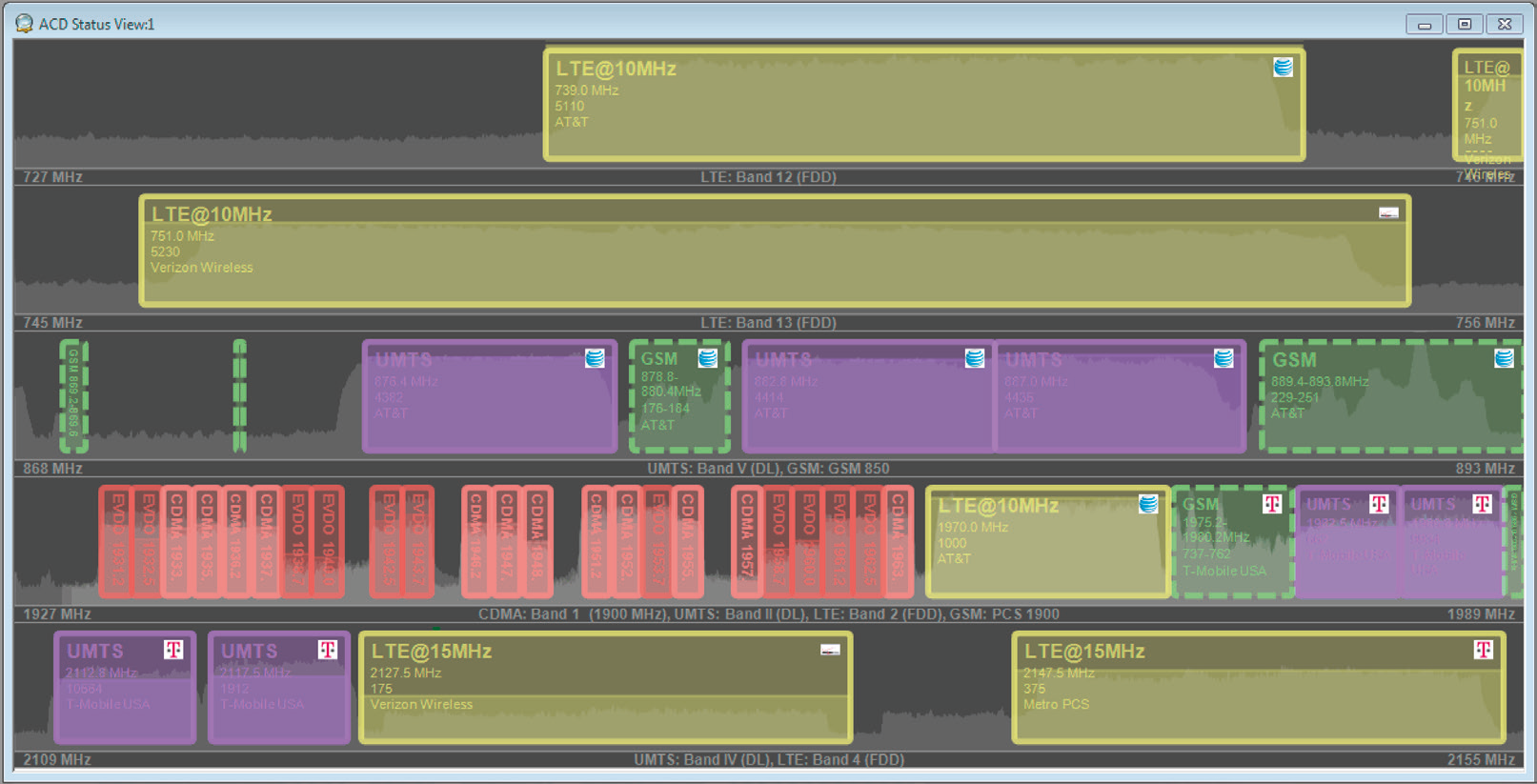The width and height of the screenshot is (1537, 784).
Task: Select the narrow GSM 869.2-869.6 block
Action: (73, 395)
